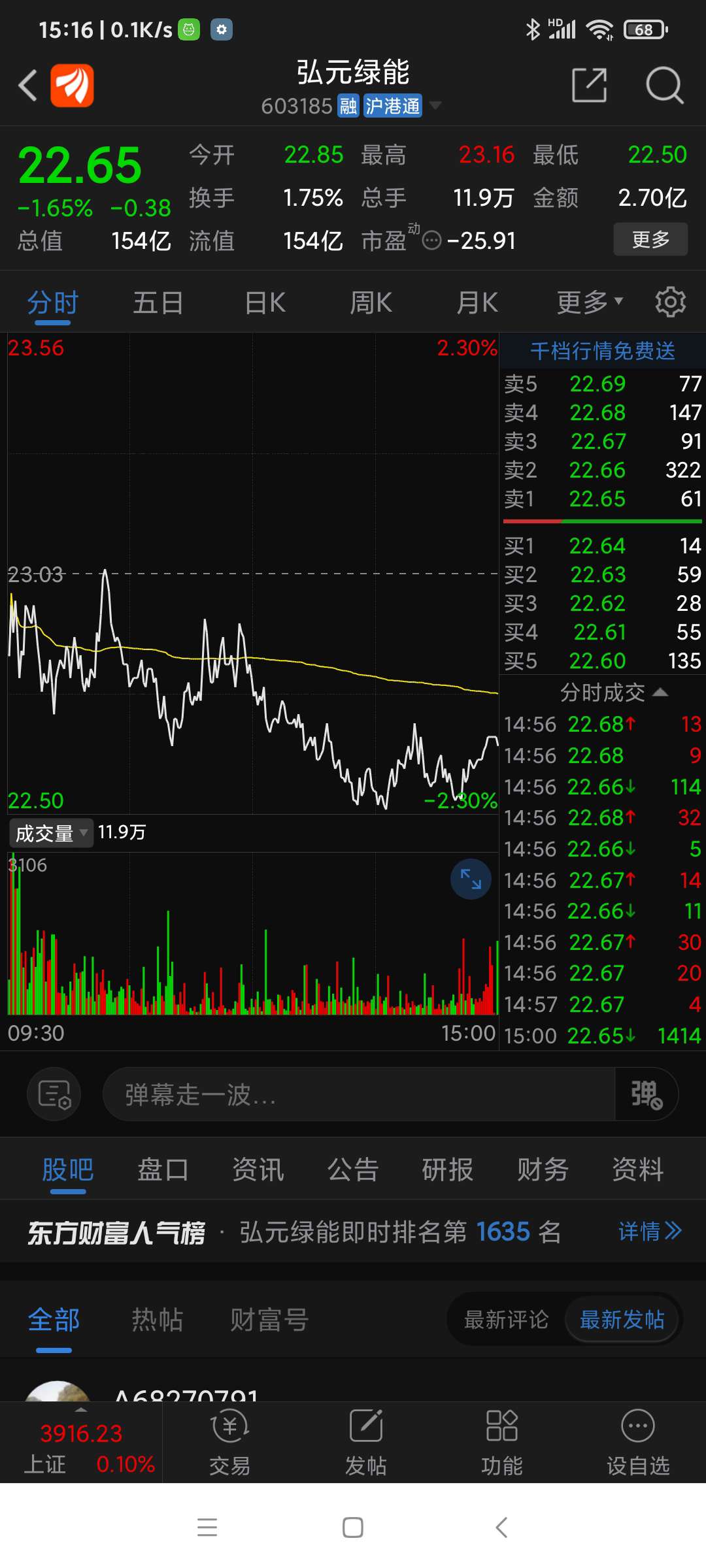
Task: Tap the intraday price chart area
Action: tap(253, 574)
